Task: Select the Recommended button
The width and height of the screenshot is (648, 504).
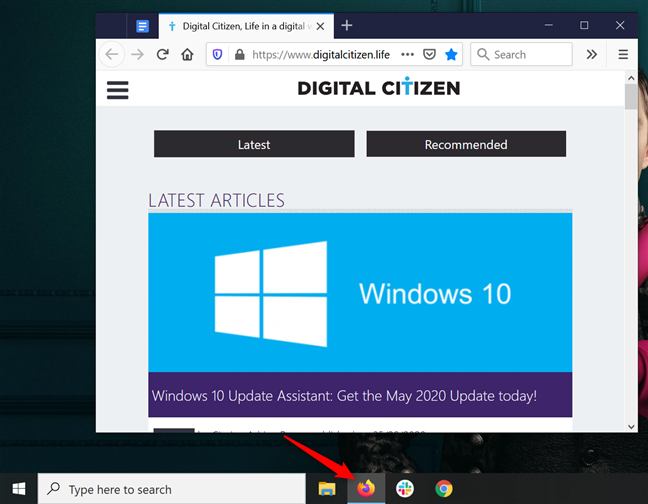Action: point(466,144)
